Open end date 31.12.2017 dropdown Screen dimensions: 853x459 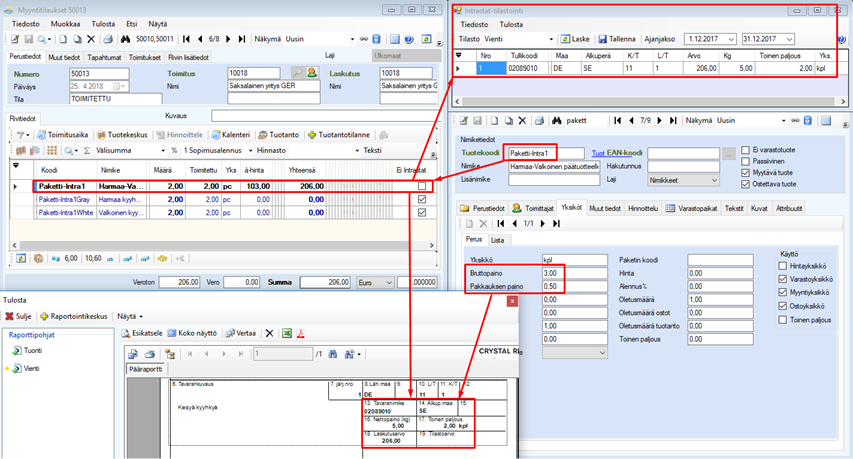coord(789,39)
